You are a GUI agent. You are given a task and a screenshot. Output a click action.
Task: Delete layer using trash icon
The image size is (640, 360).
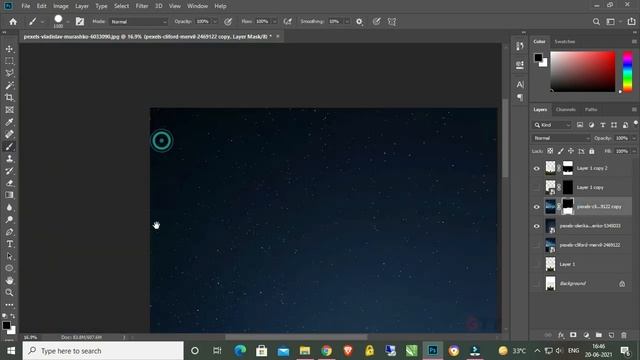pos(624,335)
